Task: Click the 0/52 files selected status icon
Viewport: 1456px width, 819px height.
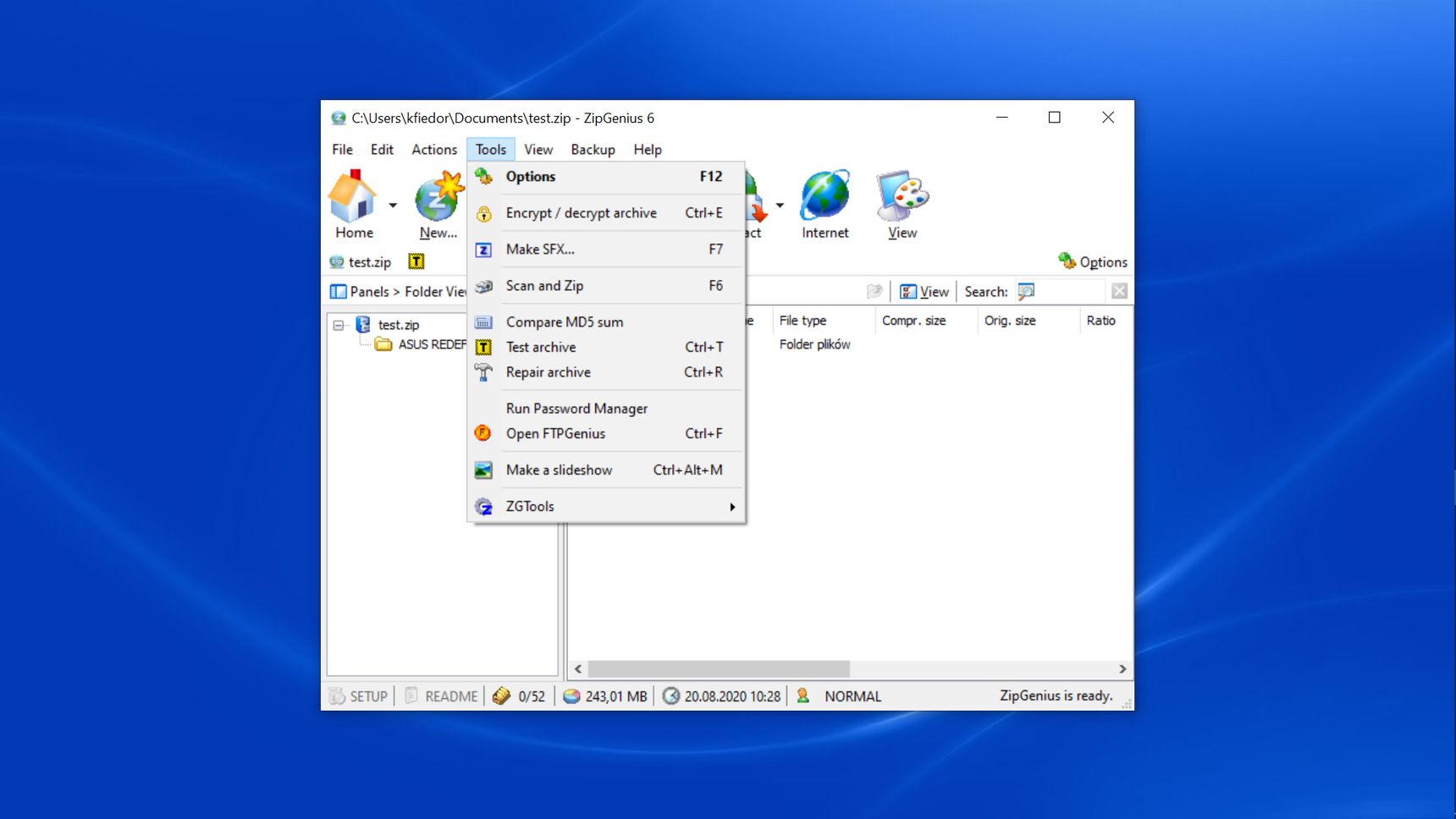Action: [502, 695]
